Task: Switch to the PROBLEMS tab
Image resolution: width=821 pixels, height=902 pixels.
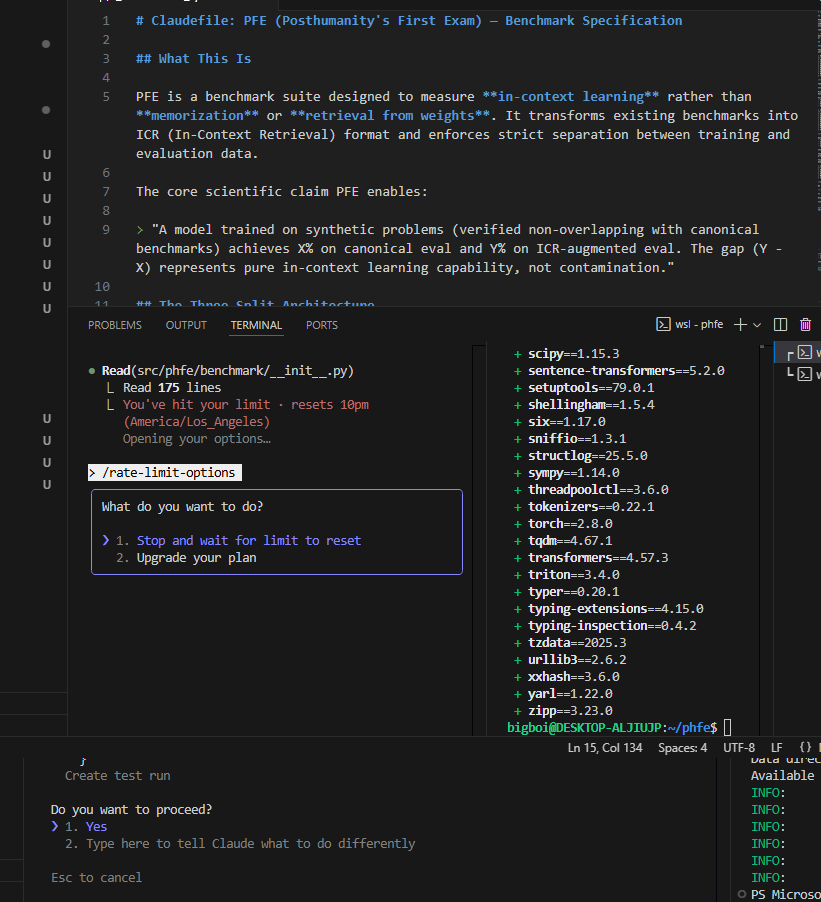Action: click(x=114, y=325)
